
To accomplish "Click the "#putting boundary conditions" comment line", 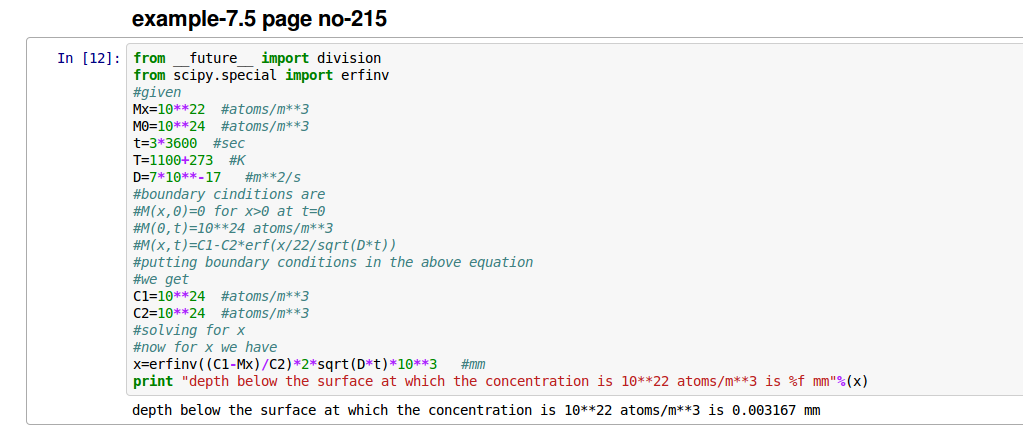I will [x=332, y=262].
